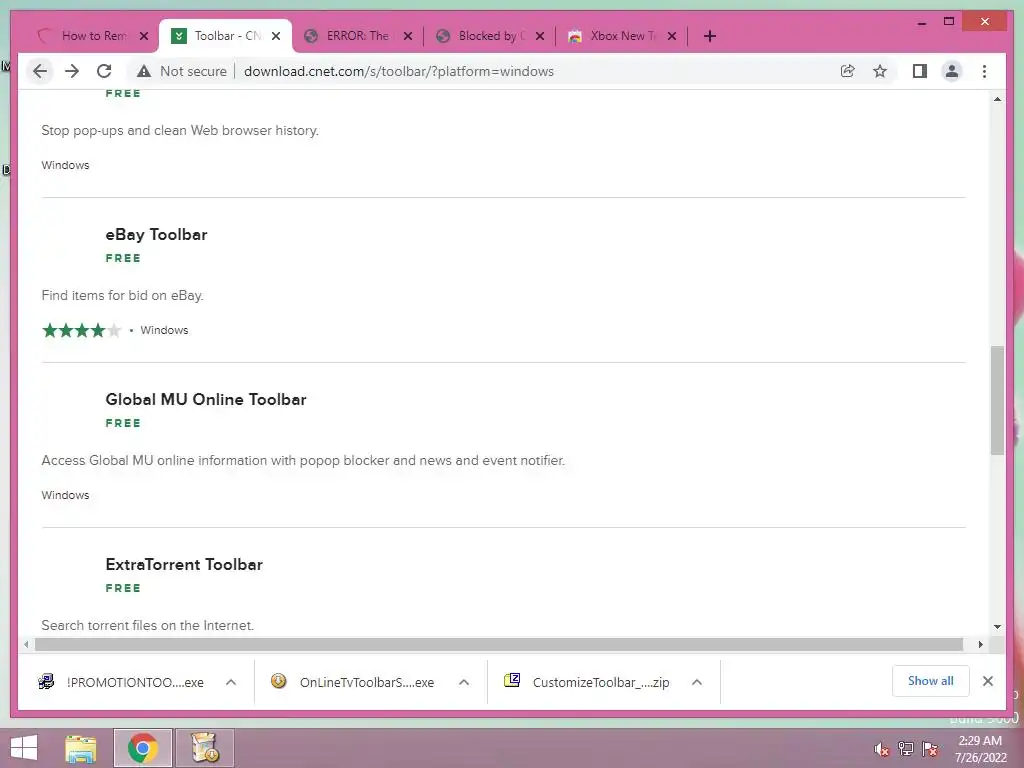This screenshot has height=768, width=1024.
Task: Click the horizontal scrollbar left arrow
Action: tap(26, 645)
